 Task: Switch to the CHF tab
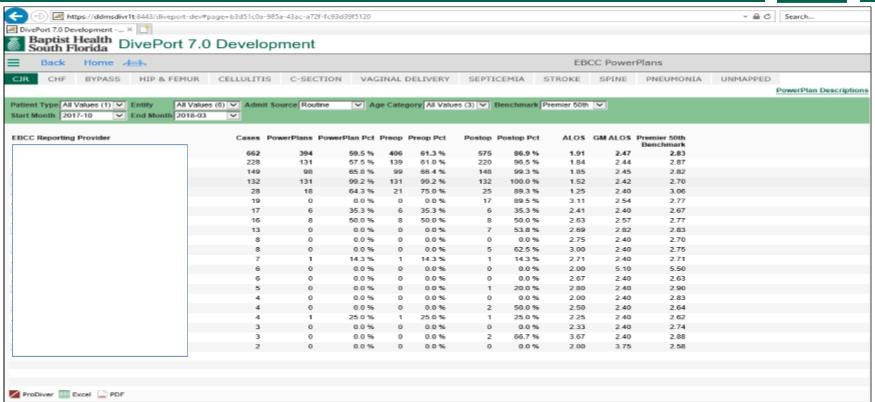pos(57,79)
